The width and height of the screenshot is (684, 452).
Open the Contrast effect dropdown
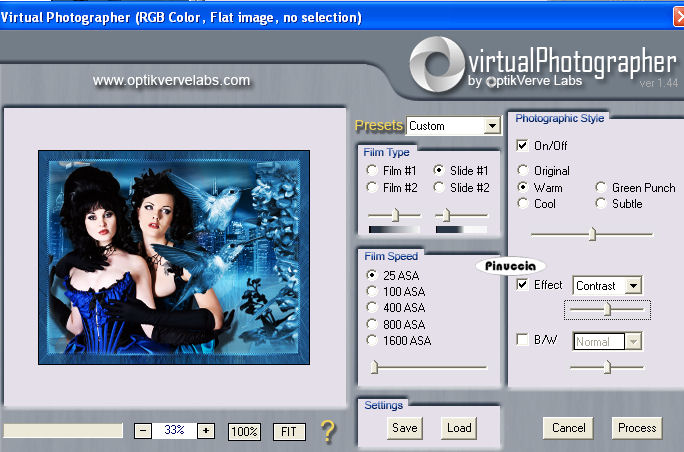pyautogui.click(x=633, y=286)
